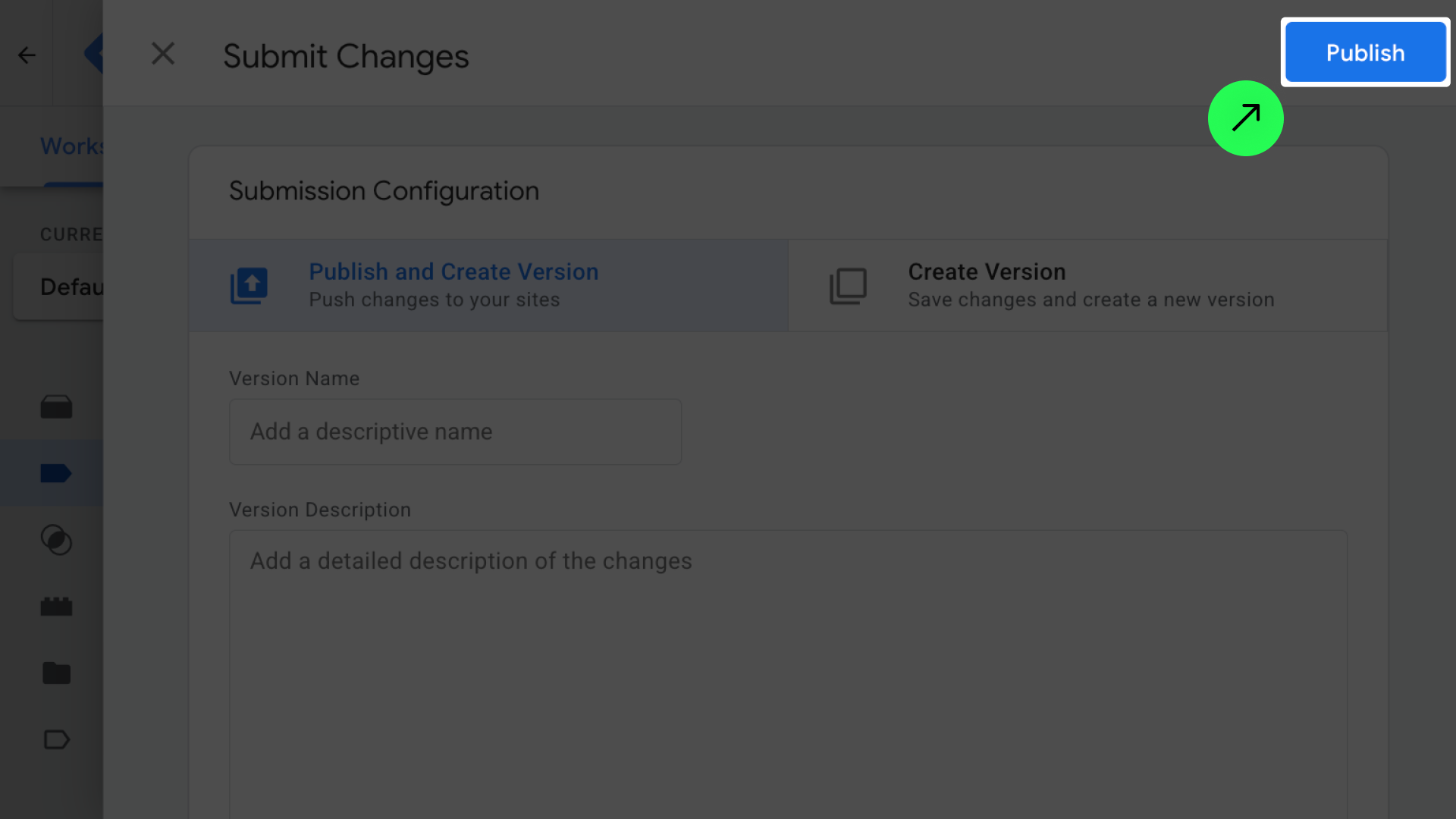Viewport: 1456px width, 819px height.
Task: Switch to the Workspace tab
Action: [x=71, y=146]
